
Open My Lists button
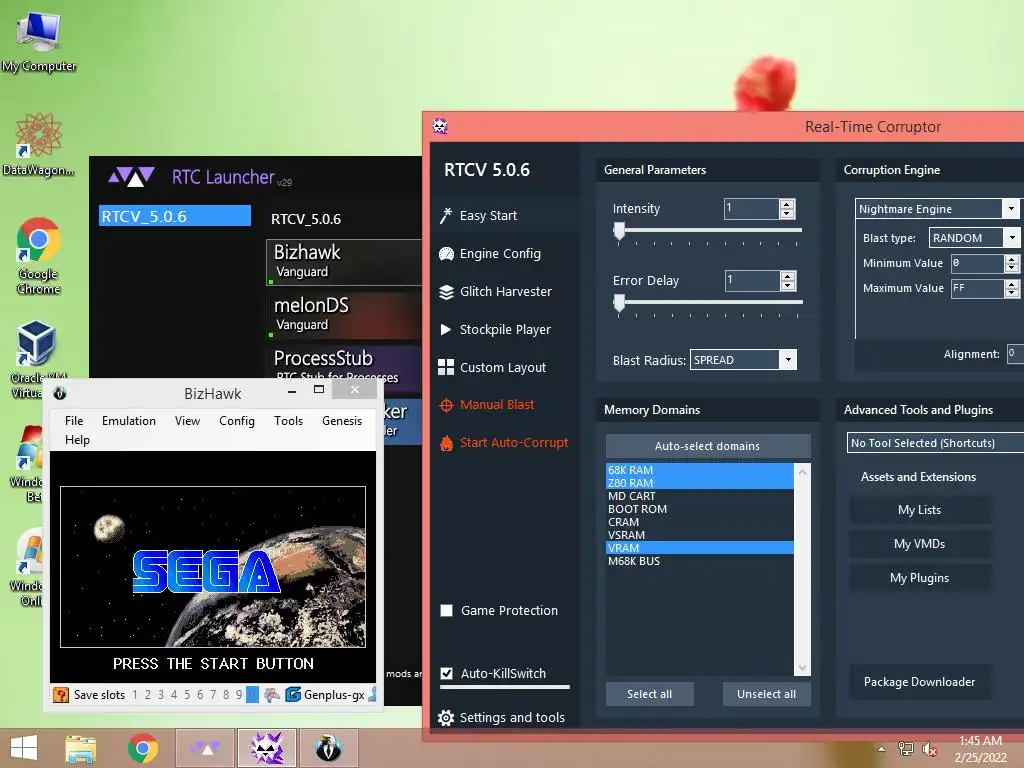(920, 510)
